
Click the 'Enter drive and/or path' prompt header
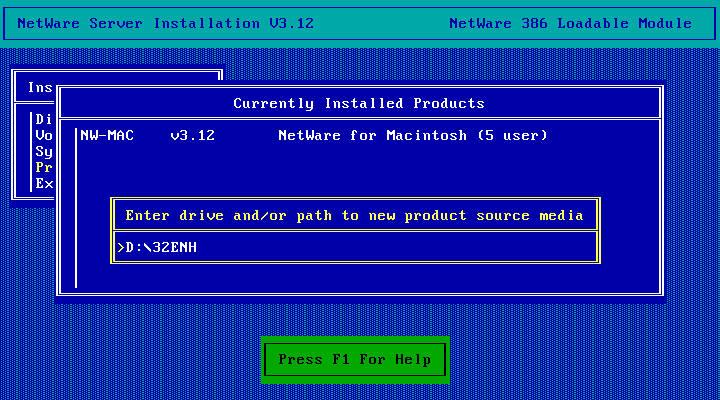[354, 215]
